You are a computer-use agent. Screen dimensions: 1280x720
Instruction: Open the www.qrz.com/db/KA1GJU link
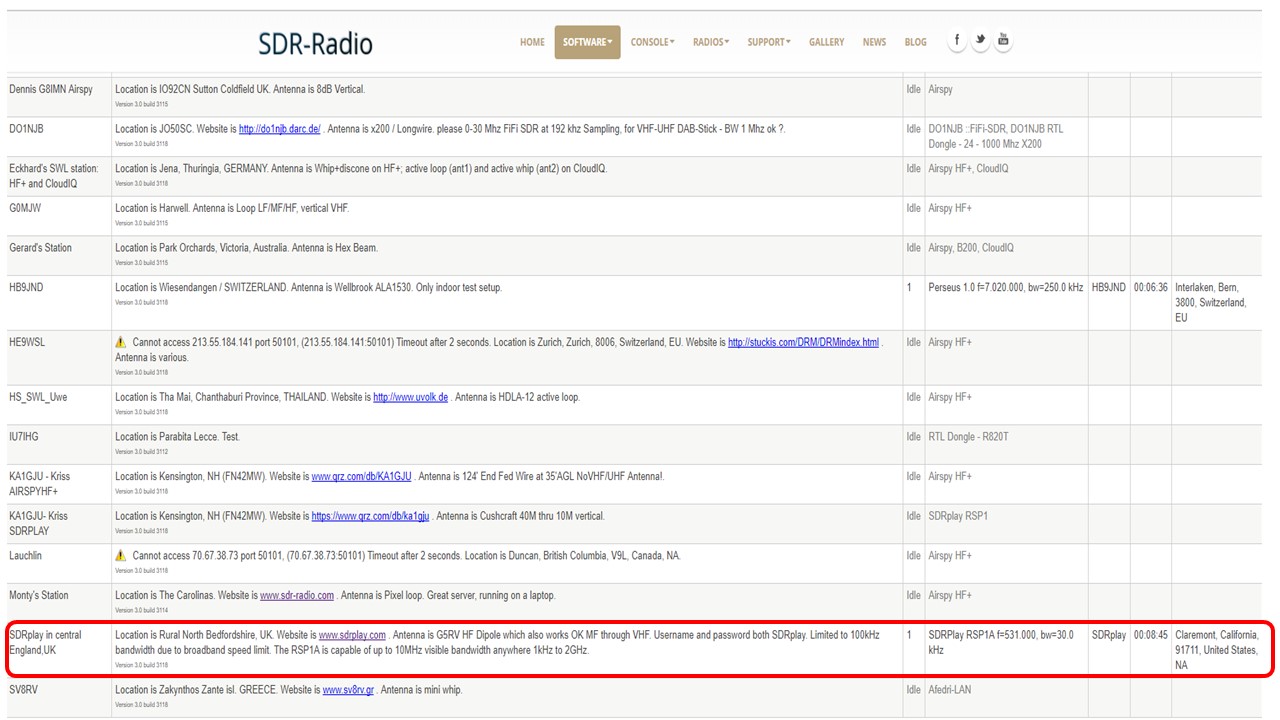(x=362, y=477)
